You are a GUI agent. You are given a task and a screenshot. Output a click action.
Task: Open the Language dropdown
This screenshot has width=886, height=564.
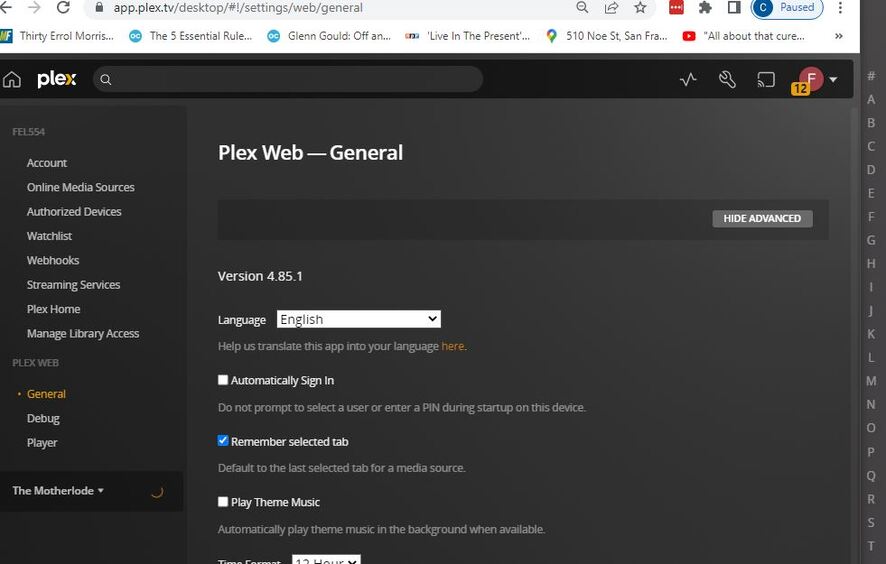pyautogui.click(x=359, y=319)
